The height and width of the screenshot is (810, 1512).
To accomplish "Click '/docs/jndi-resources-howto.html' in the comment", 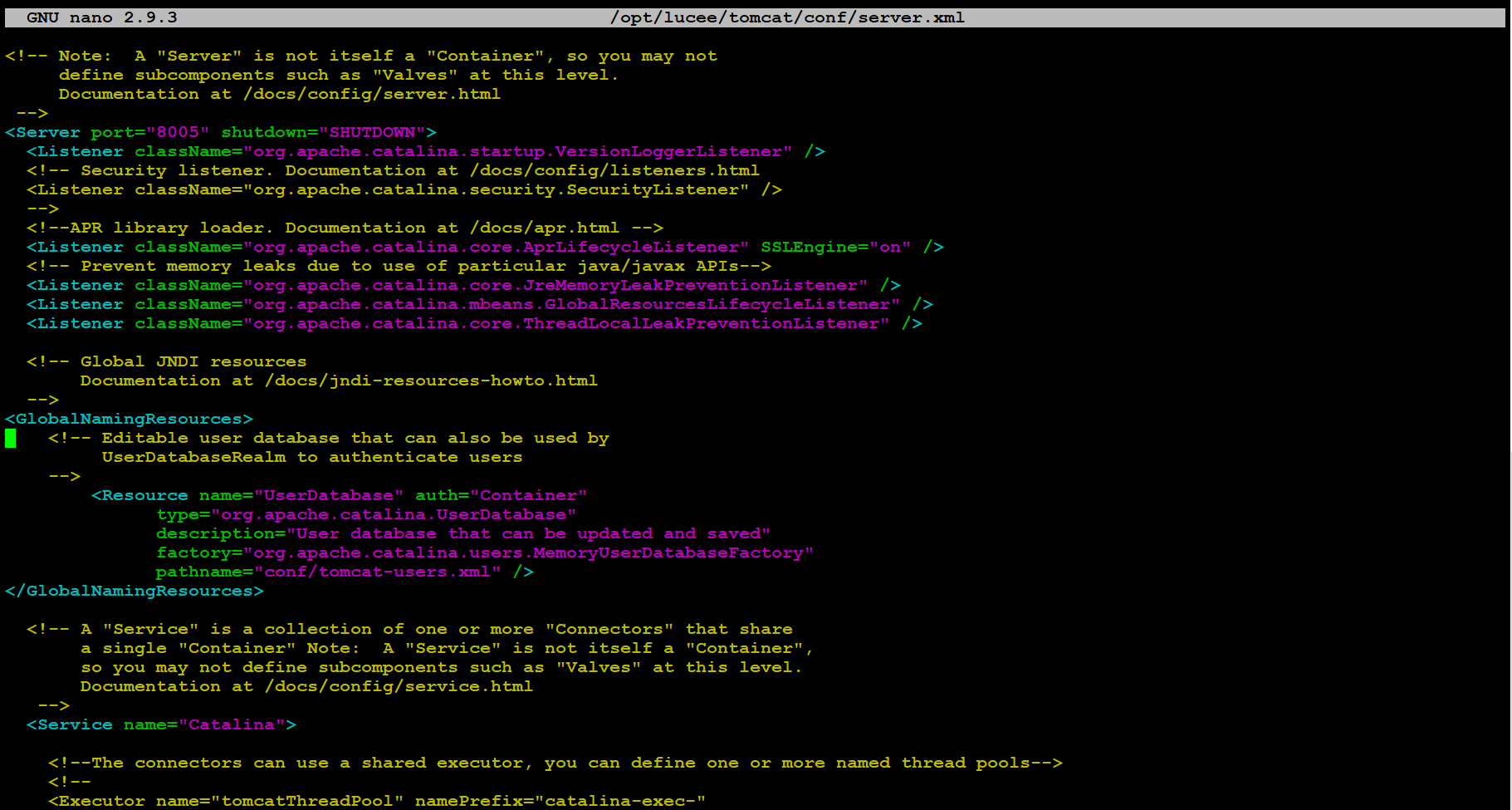I will pyautogui.click(x=431, y=380).
